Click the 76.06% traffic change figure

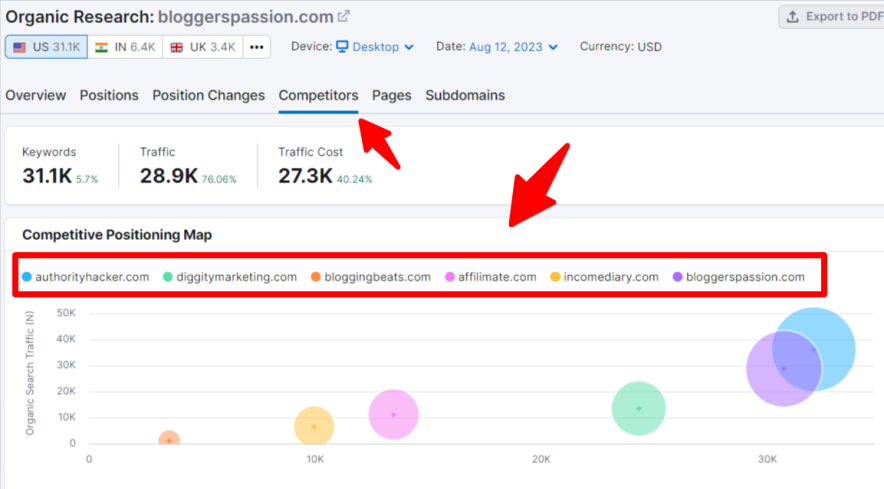click(219, 179)
